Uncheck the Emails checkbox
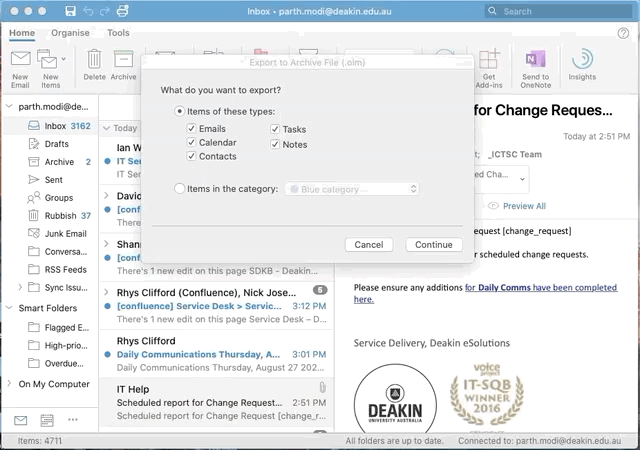Screen dimensions: 640x450 point(191,128)
